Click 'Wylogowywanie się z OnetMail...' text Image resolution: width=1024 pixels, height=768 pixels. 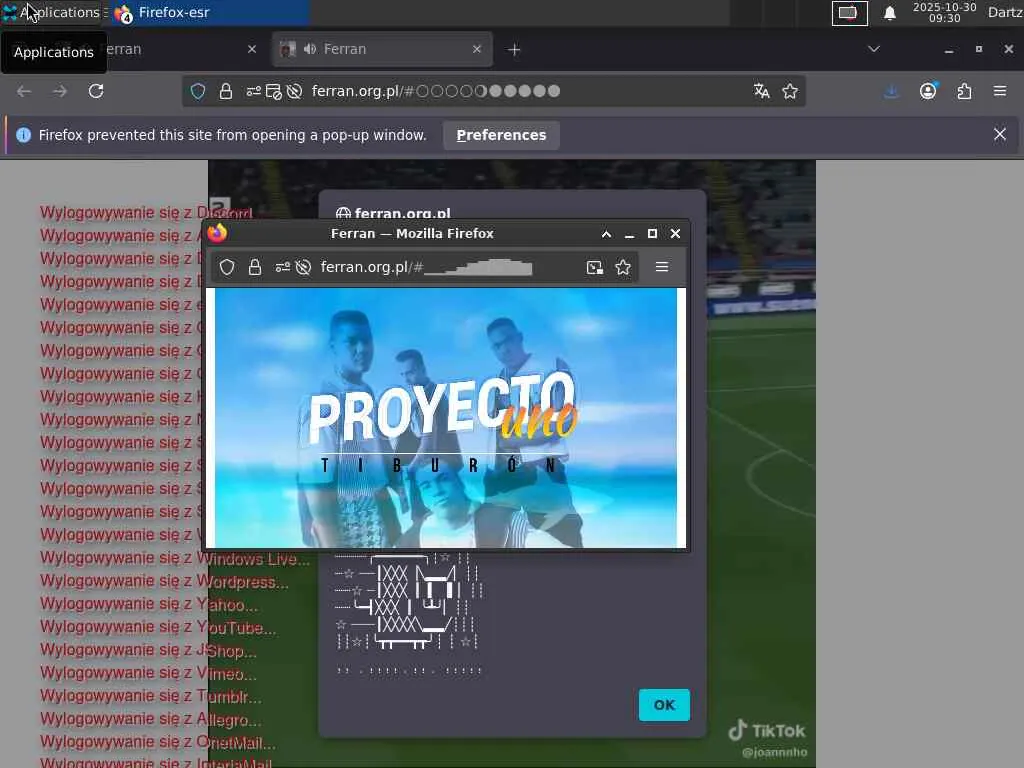point(157,743)
